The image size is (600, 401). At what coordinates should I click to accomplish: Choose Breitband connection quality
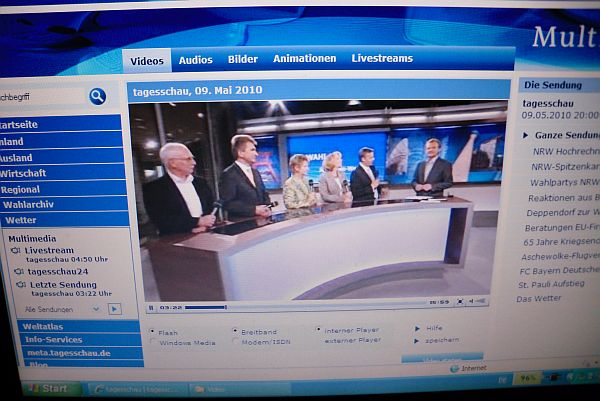[x=235, y=331]
